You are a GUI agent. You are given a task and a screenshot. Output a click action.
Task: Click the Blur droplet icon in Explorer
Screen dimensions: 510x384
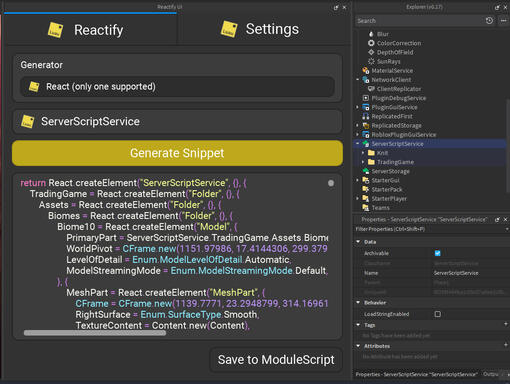[371, 34]
